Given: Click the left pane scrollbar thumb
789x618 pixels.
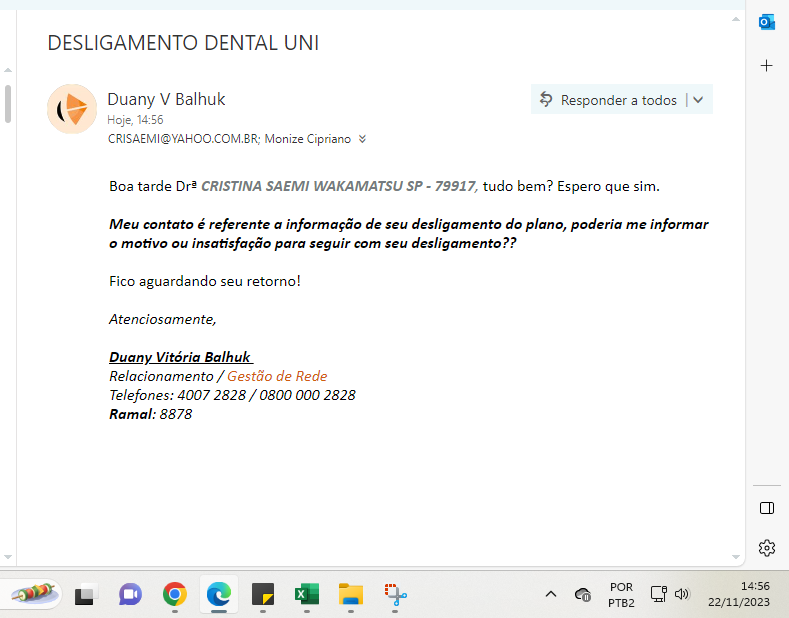Looking at the screenshot, I should (8, 104).
